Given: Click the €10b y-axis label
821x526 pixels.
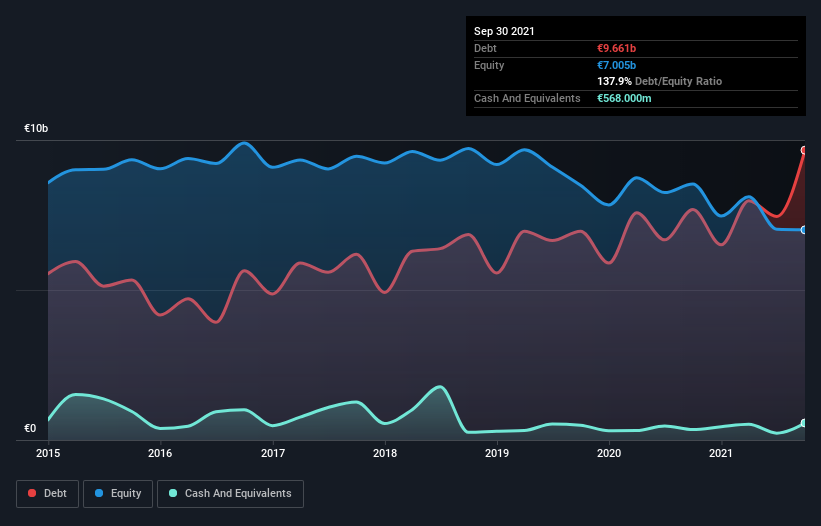Looking at the screenshot, I should [x=36, y=128].
